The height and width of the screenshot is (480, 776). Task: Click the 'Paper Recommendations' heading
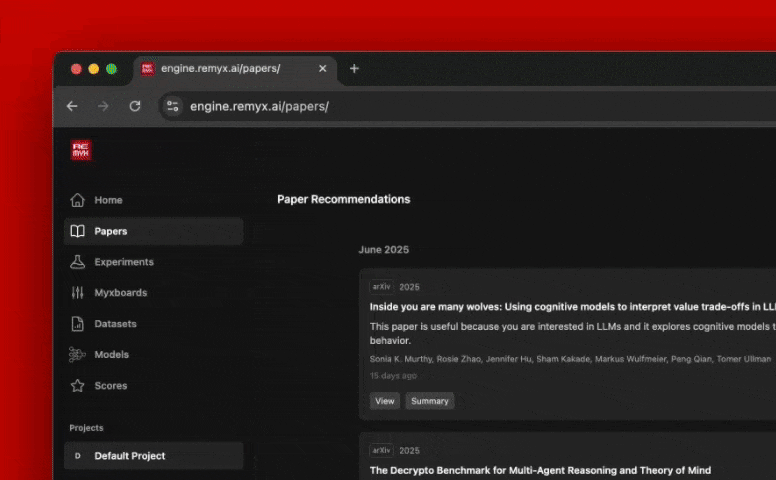coord(343,199)
